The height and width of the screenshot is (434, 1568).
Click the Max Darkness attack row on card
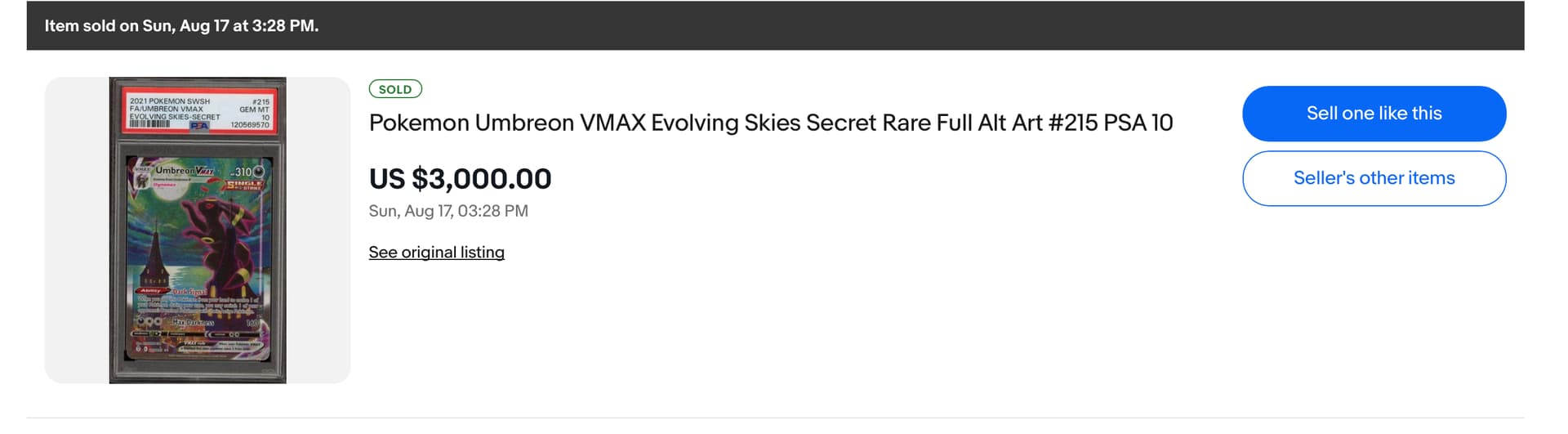[x=198, y=322]
